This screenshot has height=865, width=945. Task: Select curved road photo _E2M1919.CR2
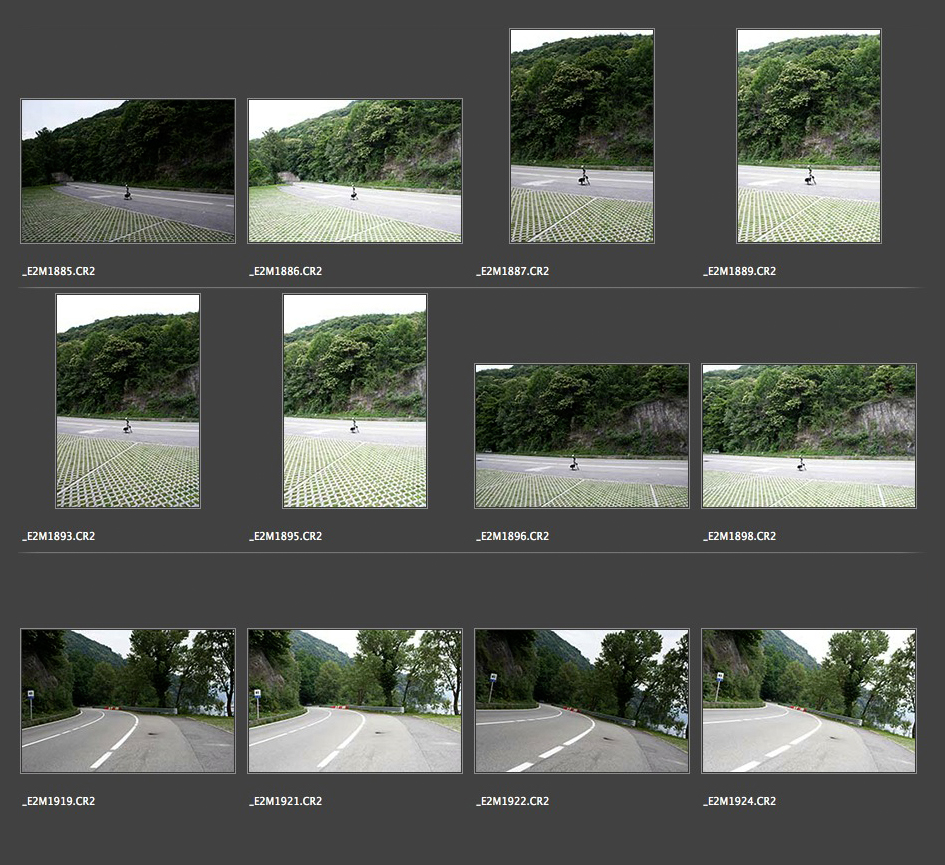click(128, 701)
